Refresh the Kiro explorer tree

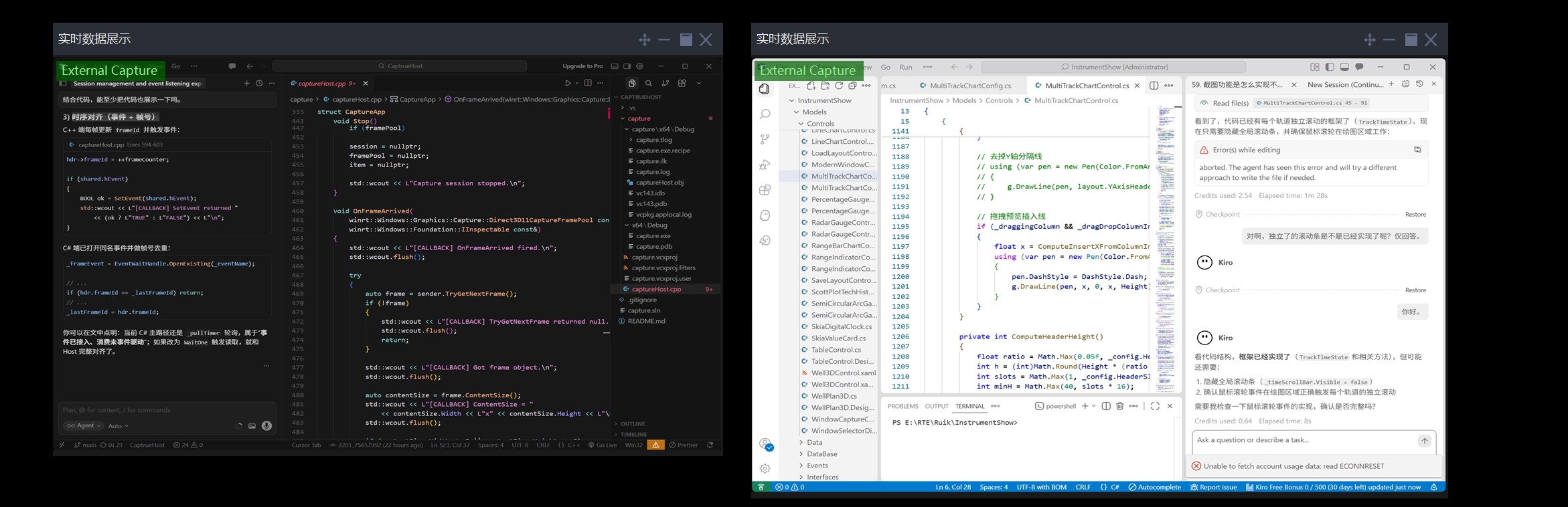[838, 86]
